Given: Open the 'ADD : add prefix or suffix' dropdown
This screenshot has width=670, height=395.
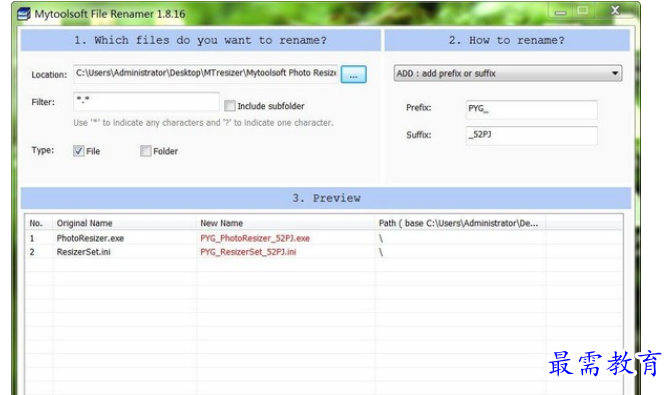Looking at the screenshot, I should coord(508,73).
